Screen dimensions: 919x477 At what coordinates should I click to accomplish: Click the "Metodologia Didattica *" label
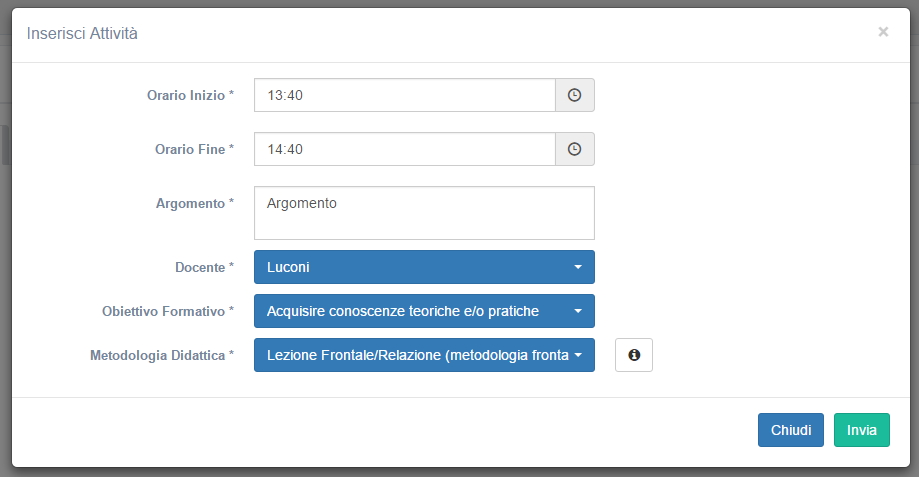161,355
